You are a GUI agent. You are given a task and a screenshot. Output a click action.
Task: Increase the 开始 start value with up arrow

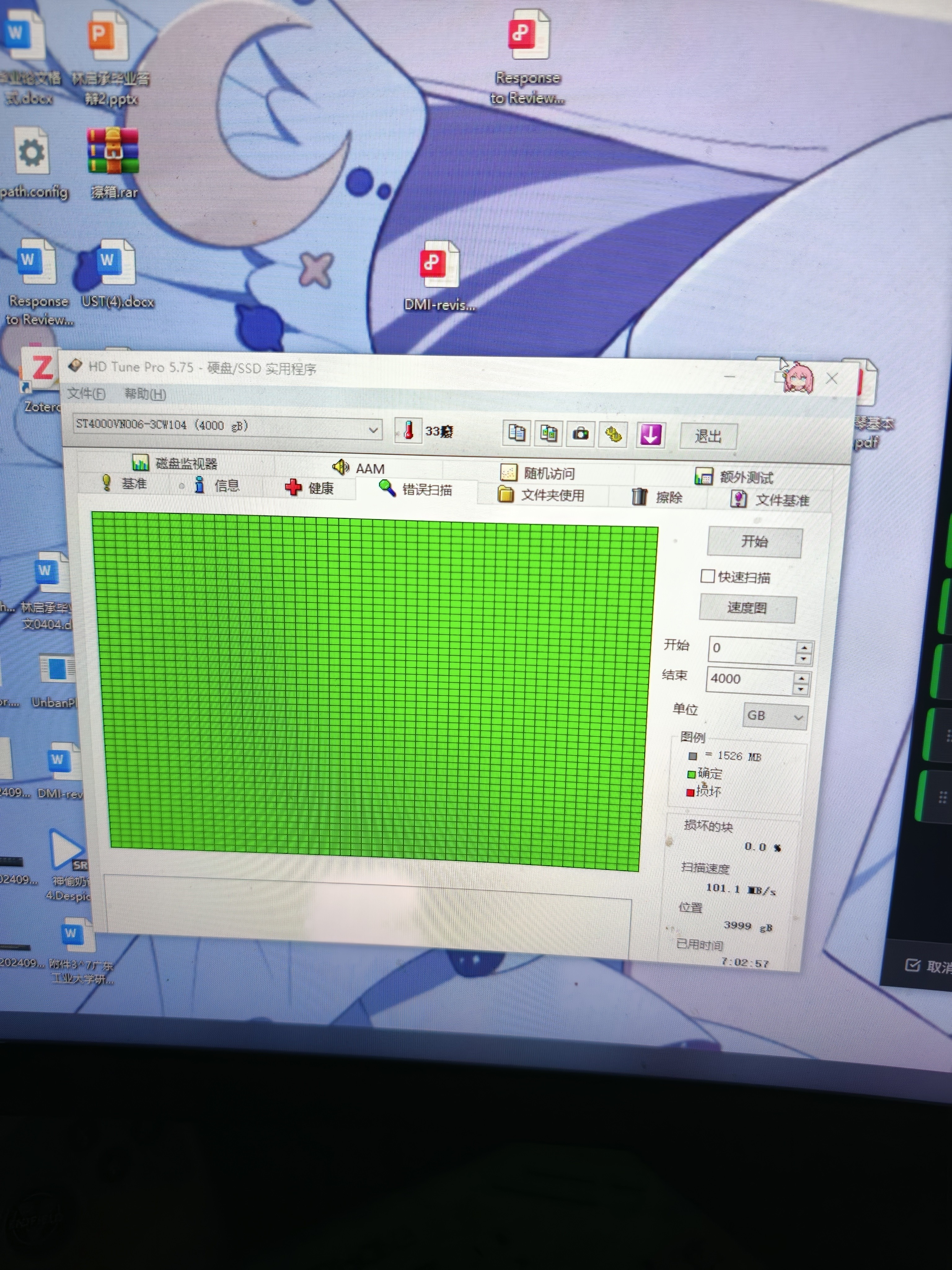(803, 647)
